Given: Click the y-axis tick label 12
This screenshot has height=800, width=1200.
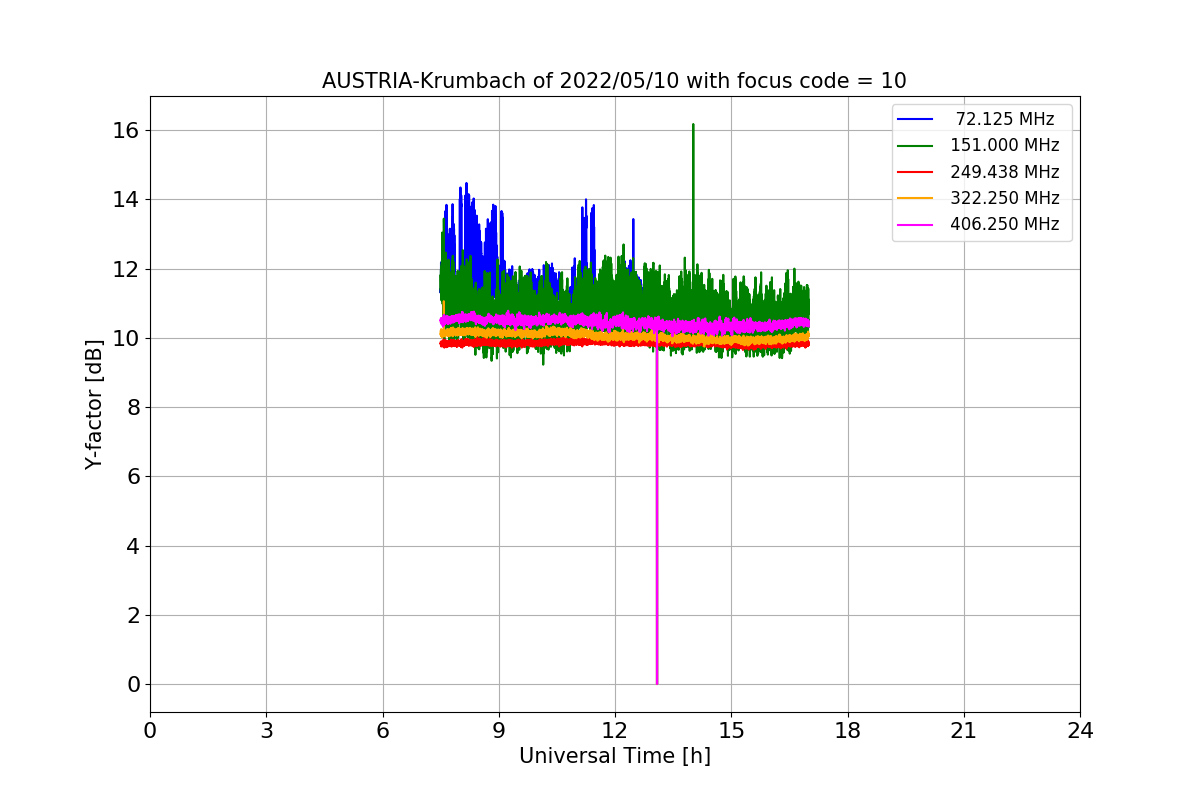Looking at the screenshot, I should click(x=125, y=269).
